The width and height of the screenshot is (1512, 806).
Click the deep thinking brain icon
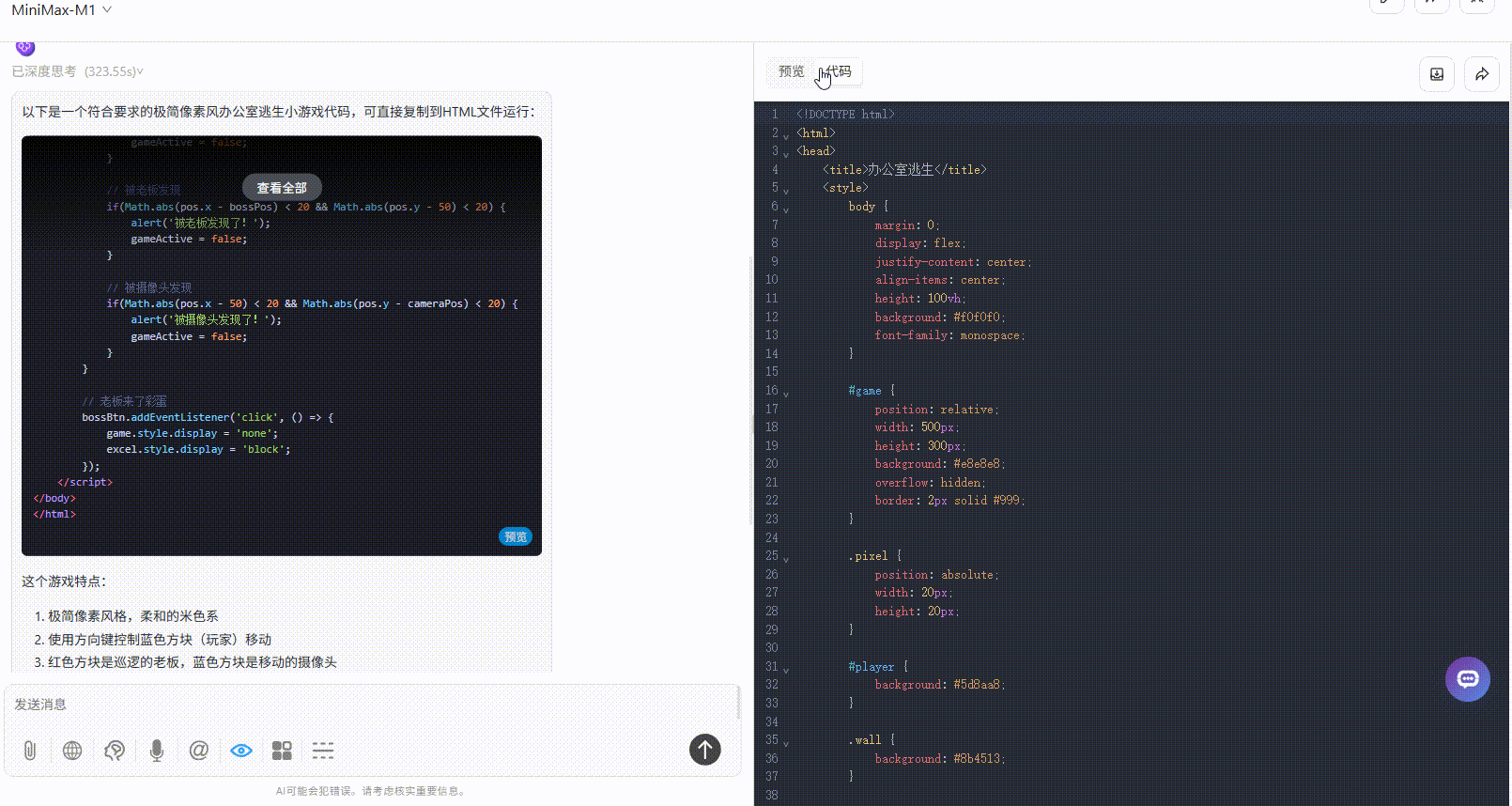pyautogui.click(x=115, y=751)
